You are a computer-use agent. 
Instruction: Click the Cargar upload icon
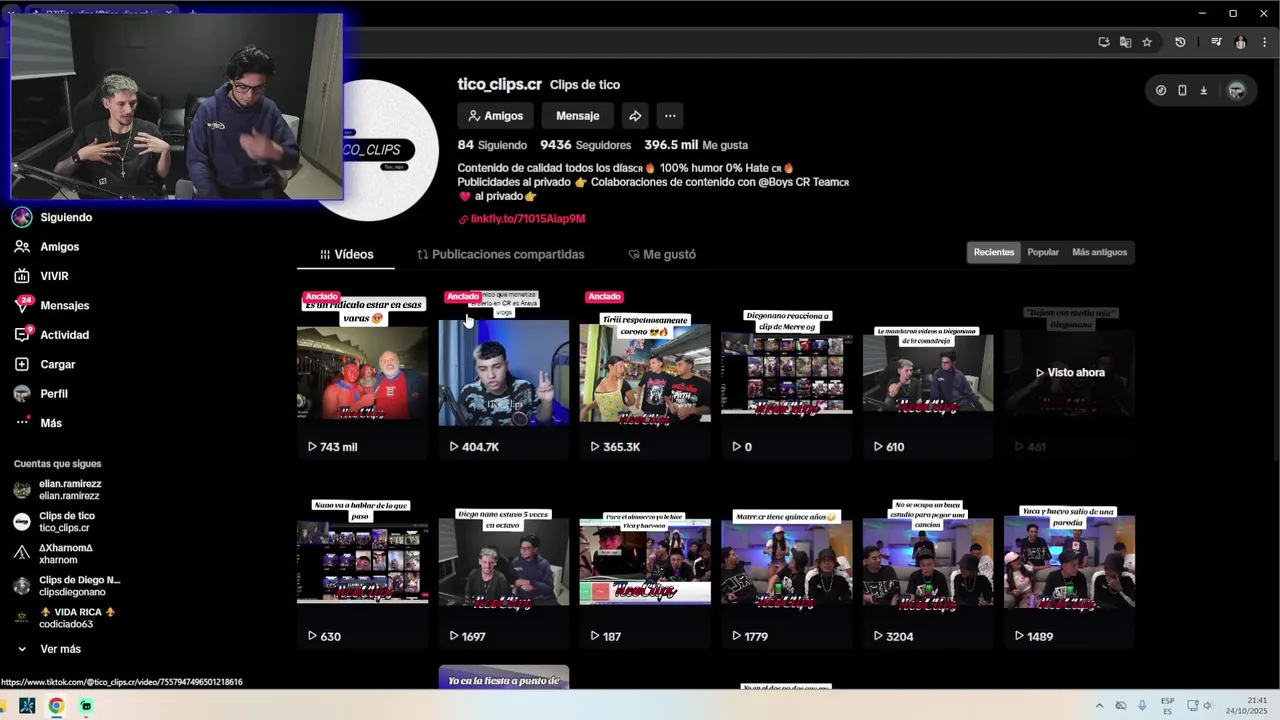click(22, 364)
